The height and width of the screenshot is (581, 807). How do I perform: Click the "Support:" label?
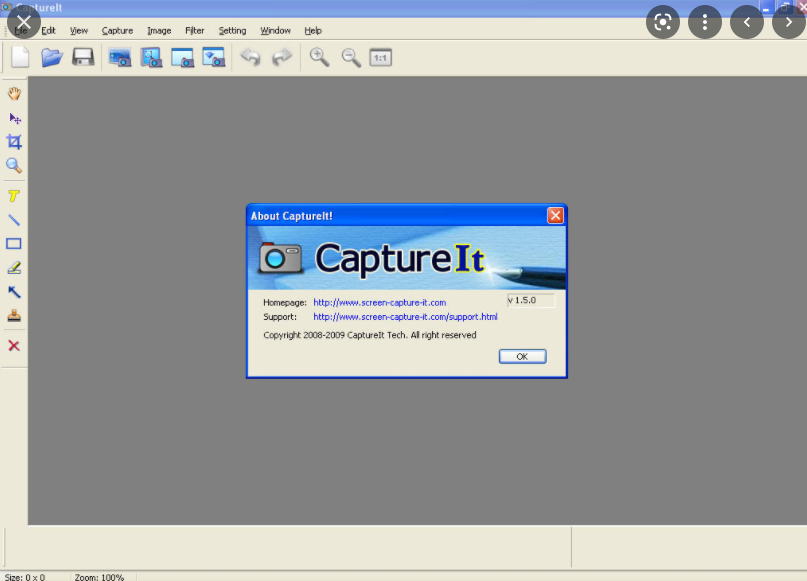[280, 317]
